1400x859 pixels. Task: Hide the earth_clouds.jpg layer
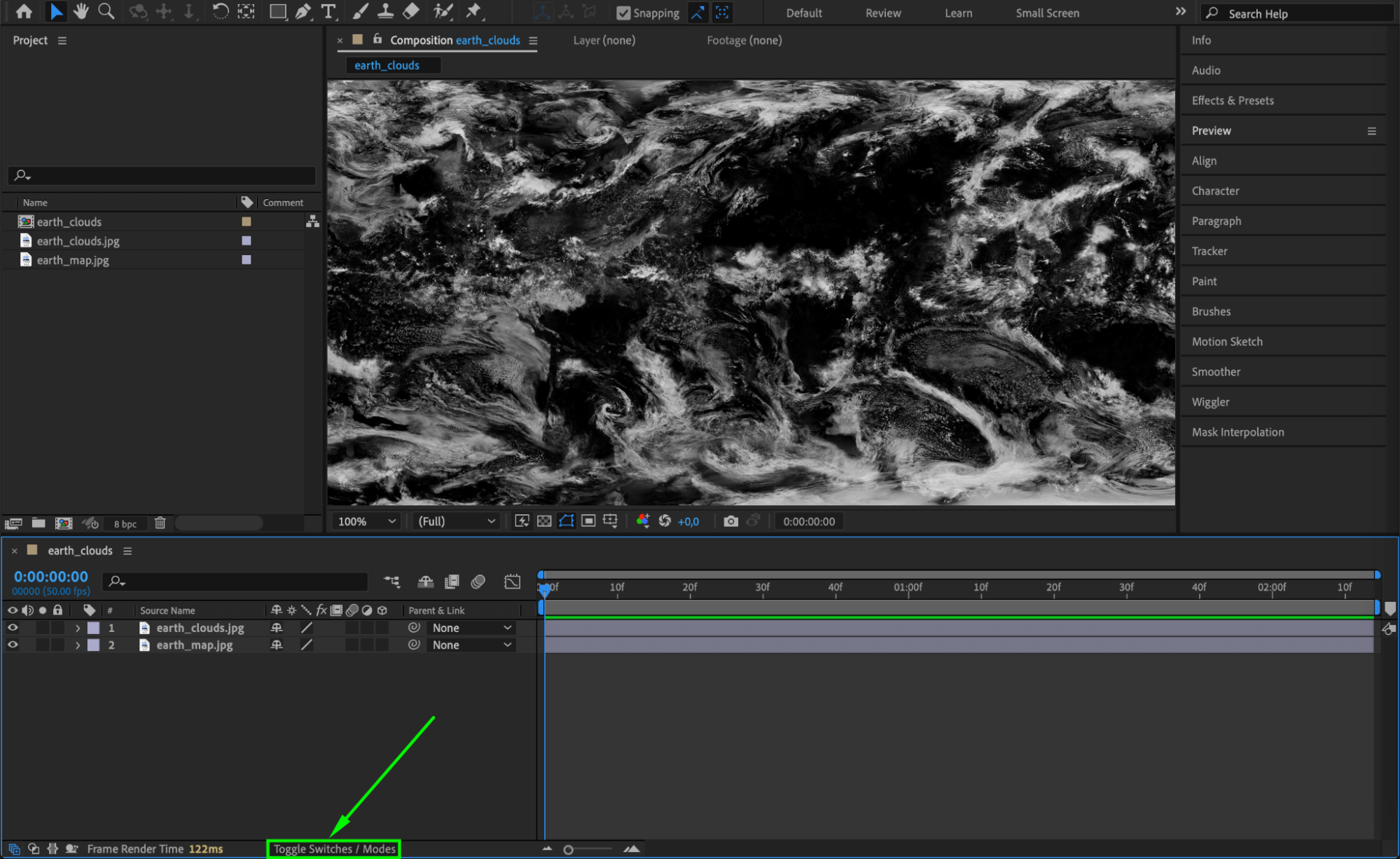point(13,628)
